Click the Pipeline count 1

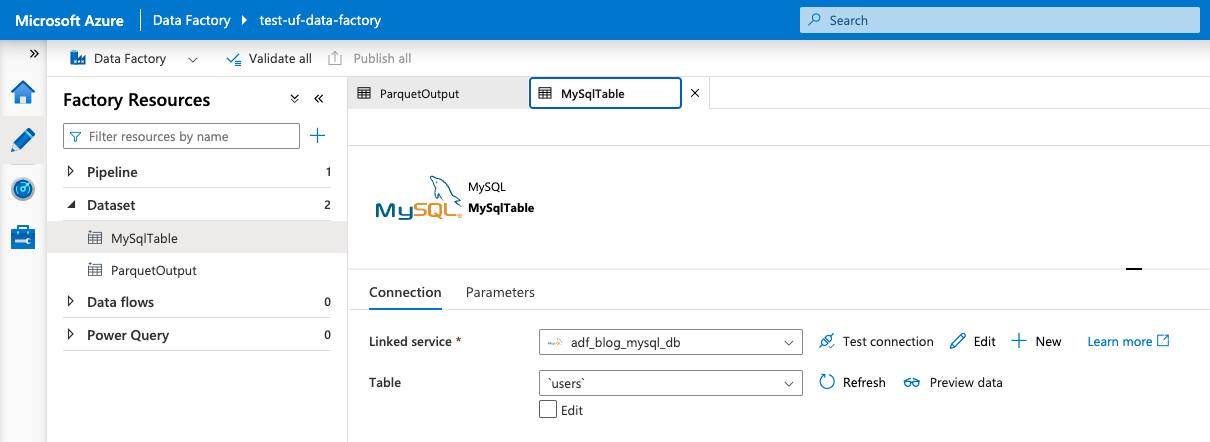[x=328, y=172]
